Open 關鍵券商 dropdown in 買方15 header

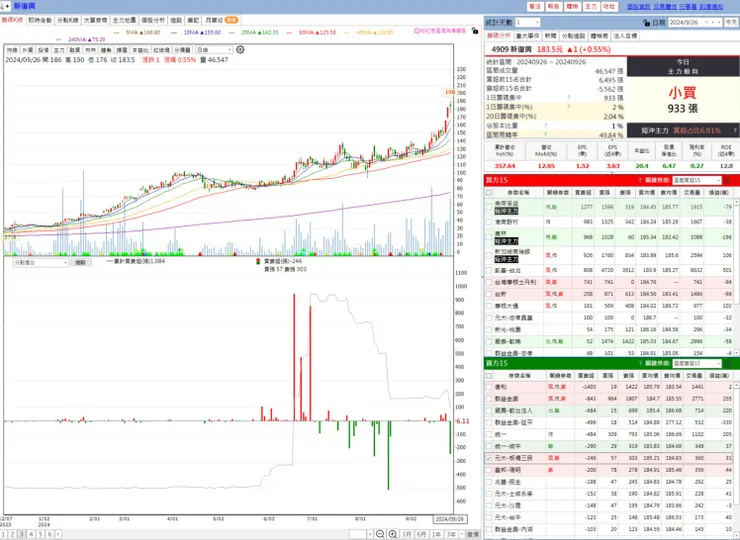[x=697, y=180]
